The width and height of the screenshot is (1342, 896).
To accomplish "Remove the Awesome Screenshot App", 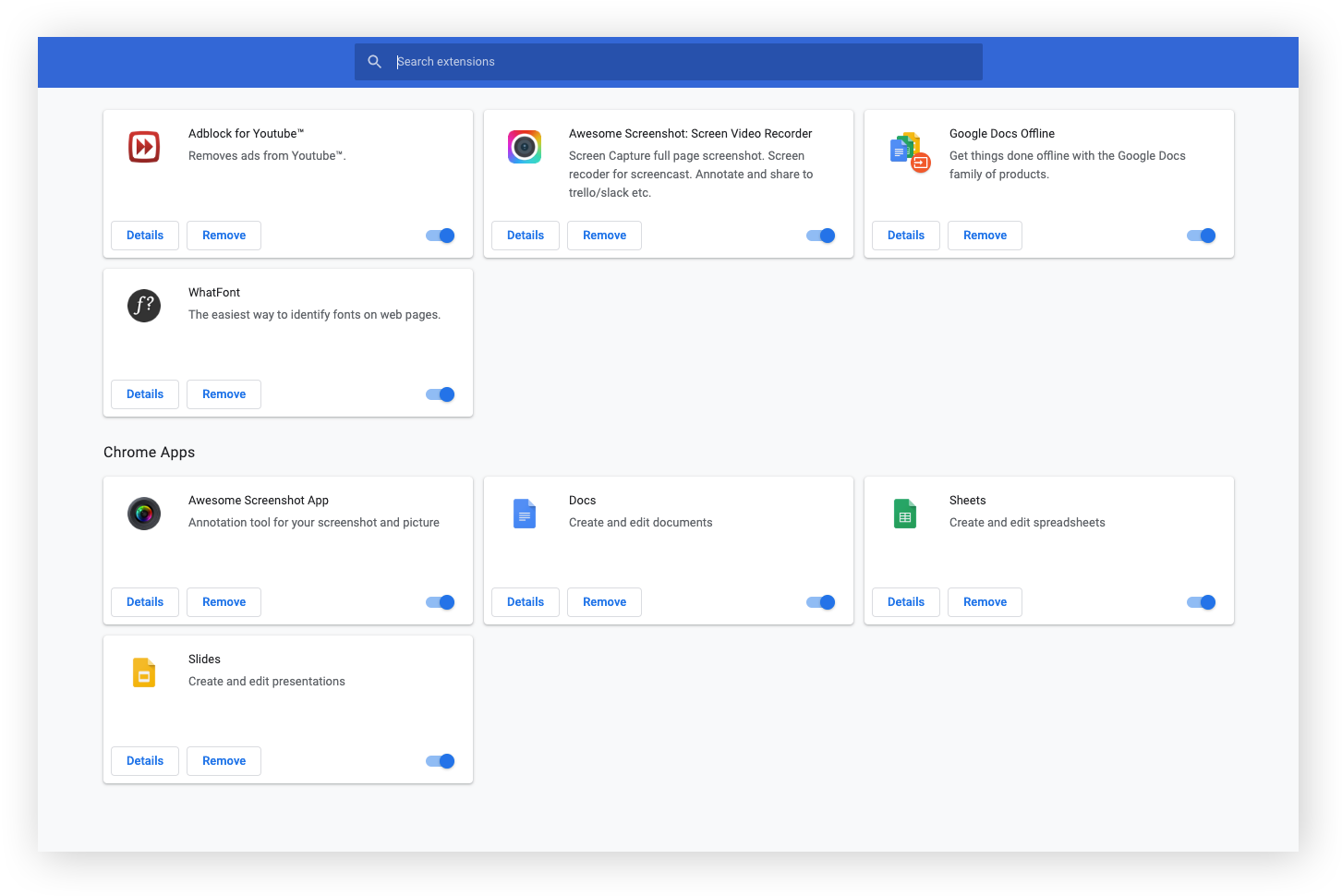I will click(x=224, y=601).
